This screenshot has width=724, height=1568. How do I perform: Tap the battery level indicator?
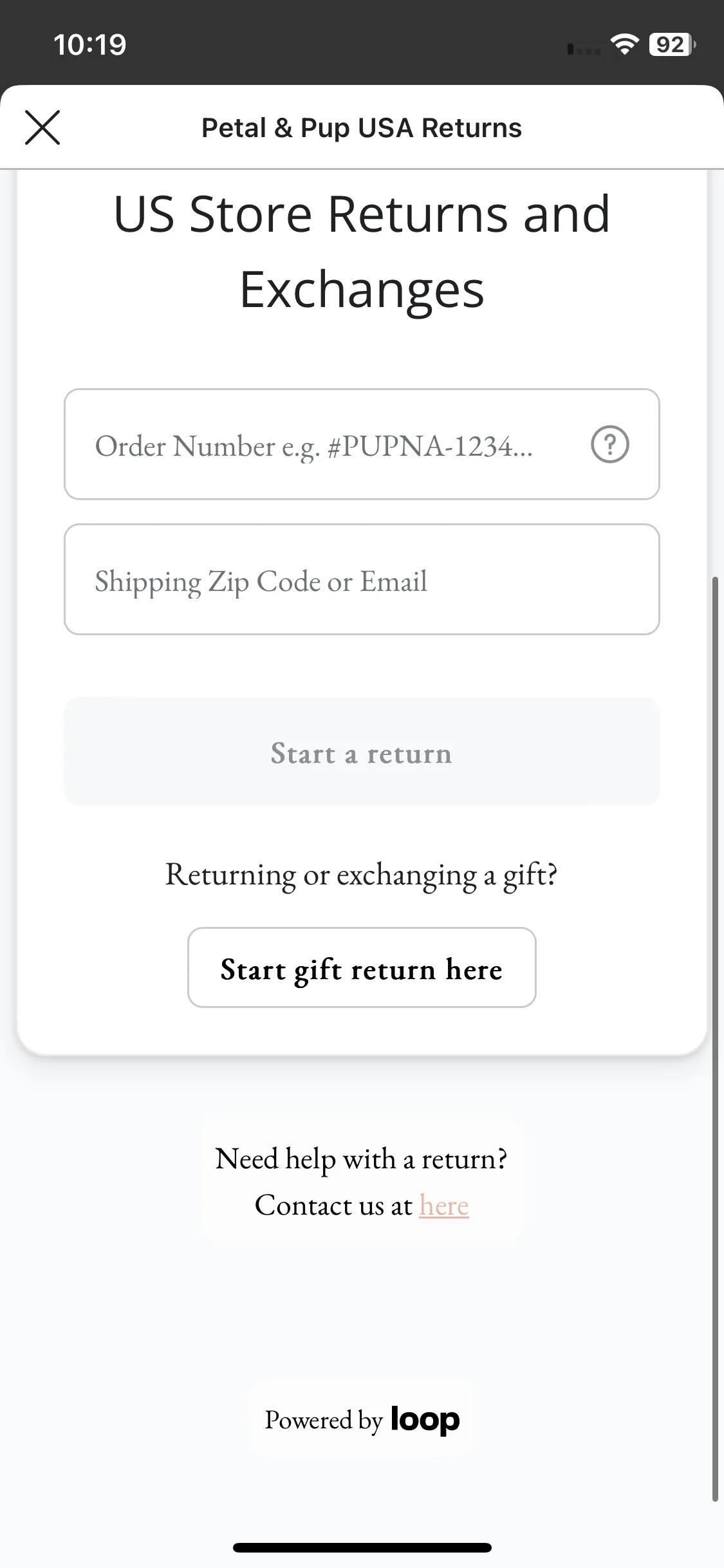(672, 44)
